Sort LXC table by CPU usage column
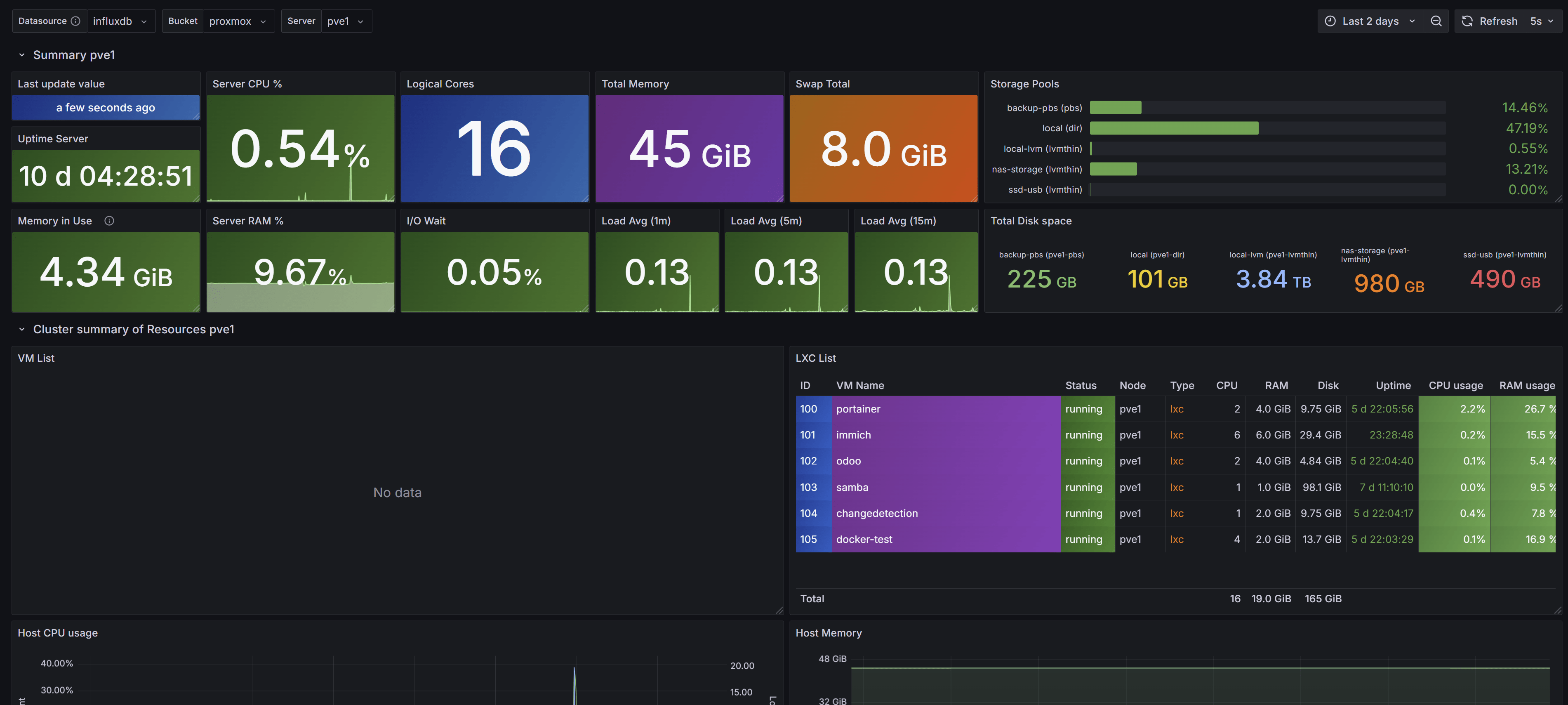1568x705 pixels. click(x=1455, y=385)
